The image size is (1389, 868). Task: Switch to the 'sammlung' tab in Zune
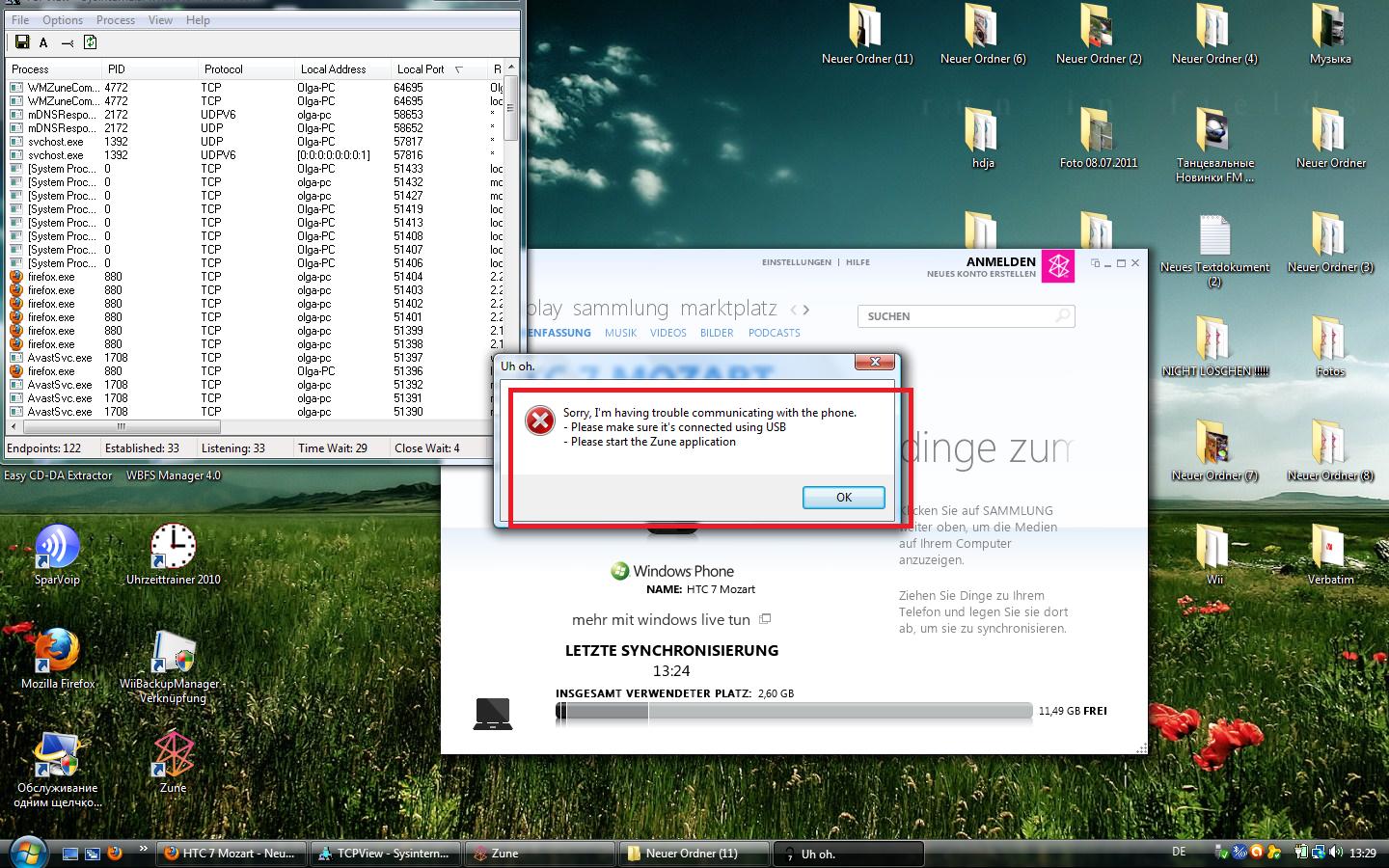[620, 309]
